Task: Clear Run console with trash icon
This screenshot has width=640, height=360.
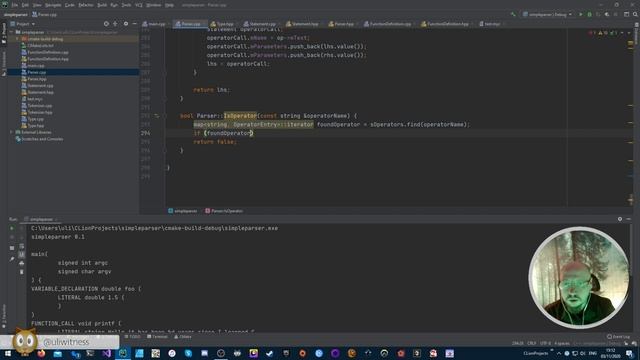Action: point(22,272)
